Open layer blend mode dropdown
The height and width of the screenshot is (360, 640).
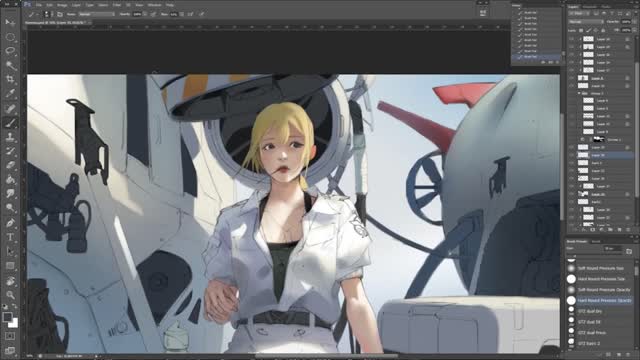coord(586,22)
